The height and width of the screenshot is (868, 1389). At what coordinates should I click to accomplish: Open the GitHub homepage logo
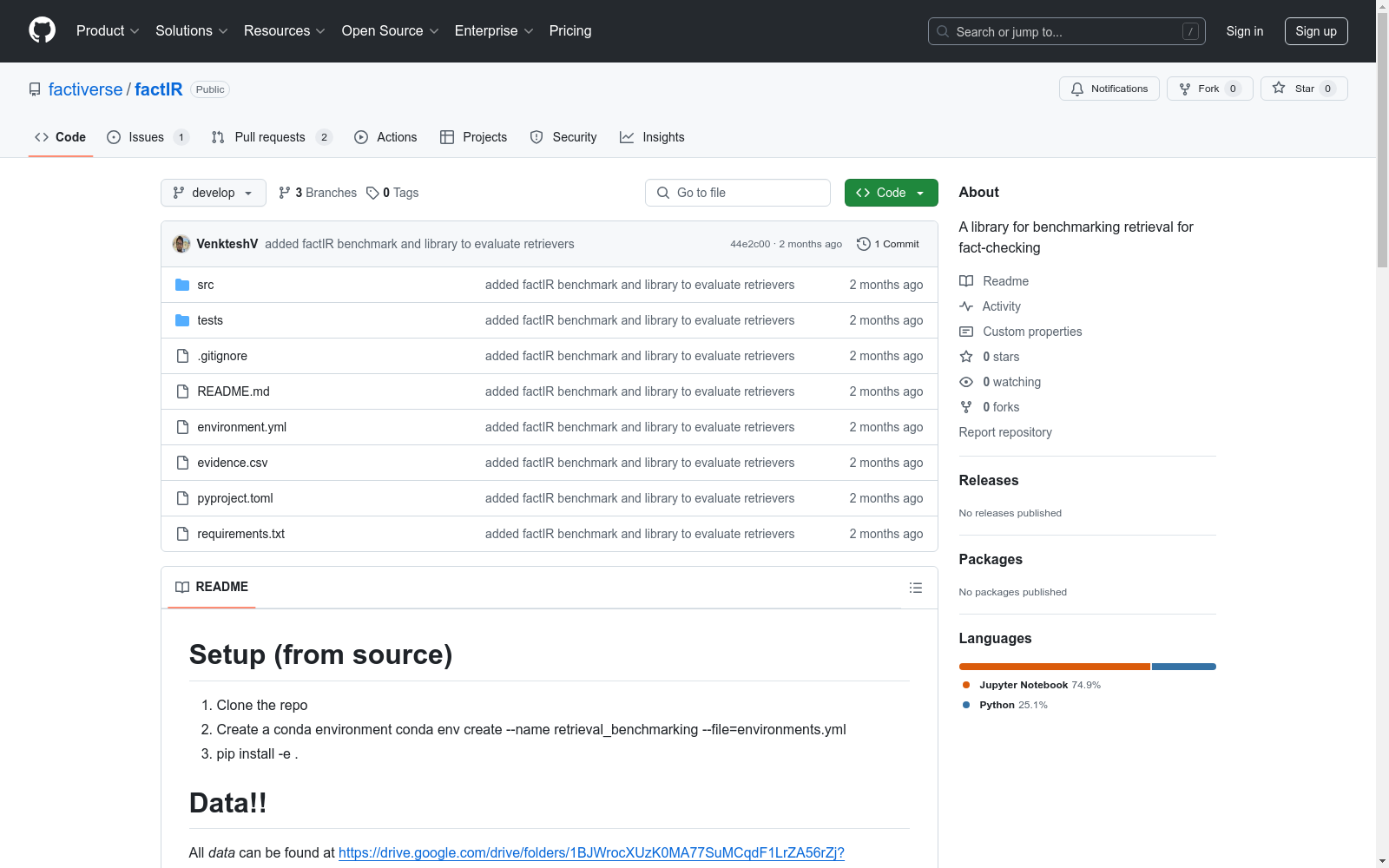(x=42, y=30)
